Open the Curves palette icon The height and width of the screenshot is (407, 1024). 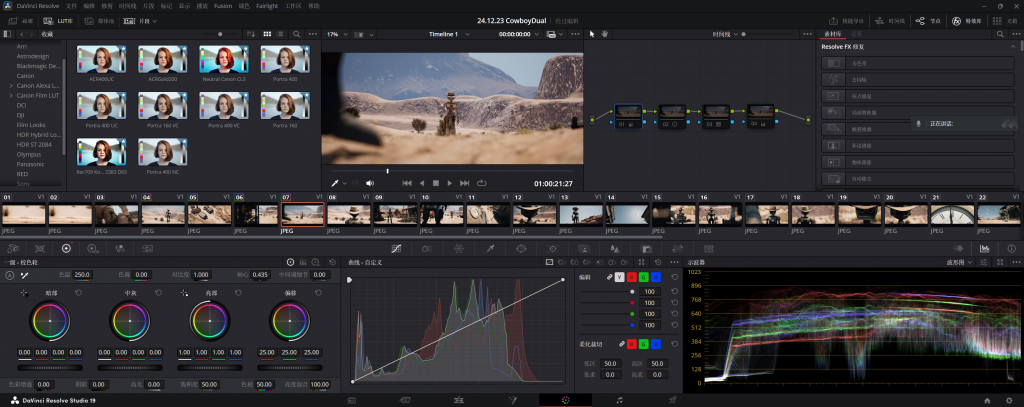point(396,248)
